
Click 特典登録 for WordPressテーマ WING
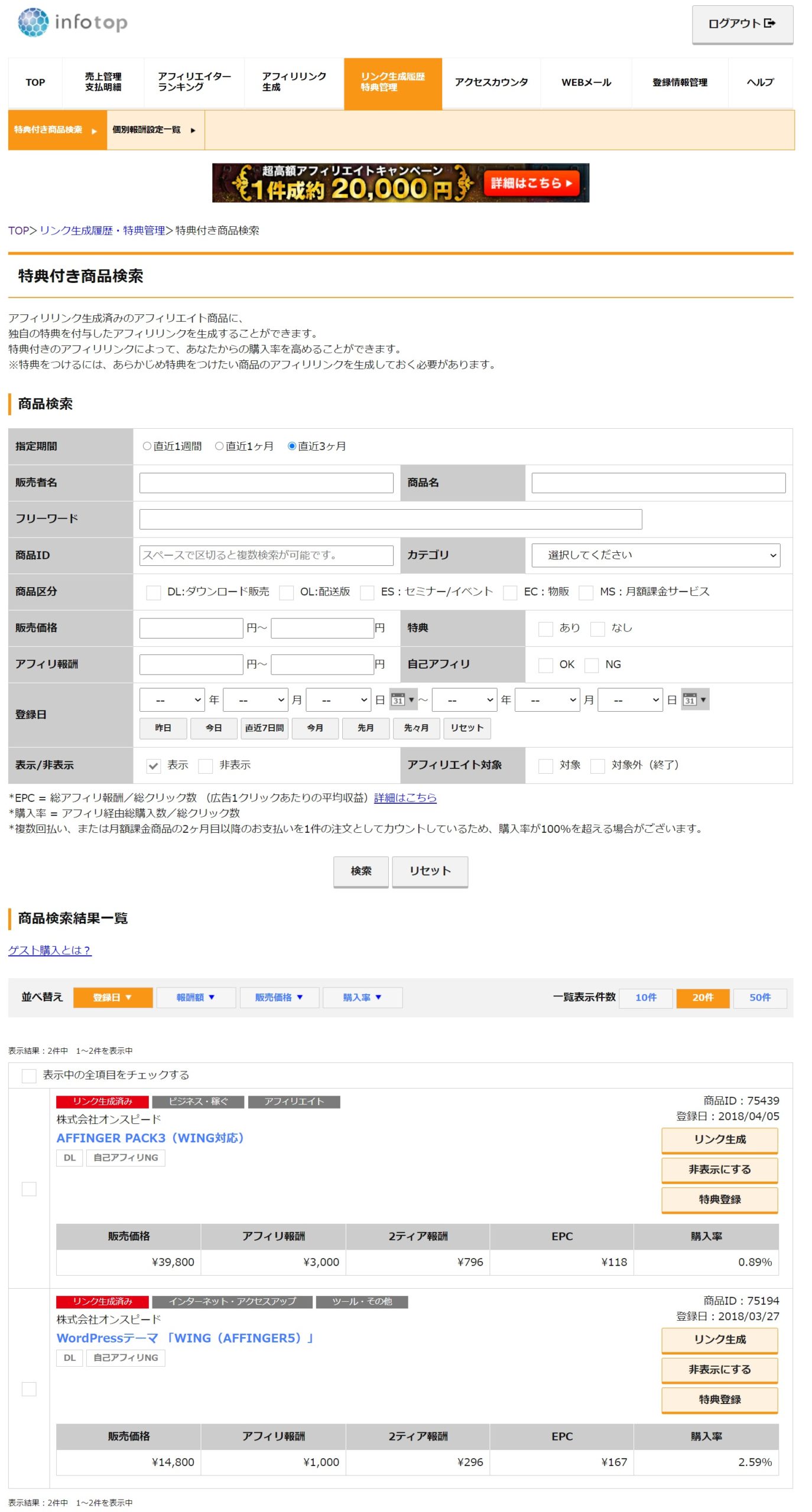720,1400
